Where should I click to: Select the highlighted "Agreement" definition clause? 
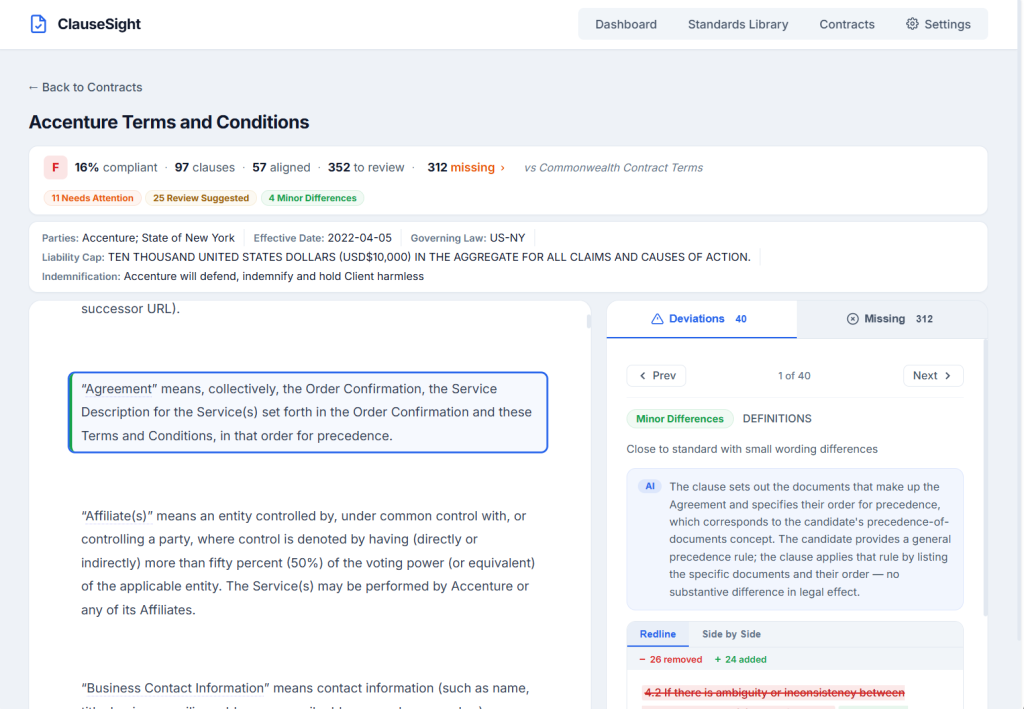pos(308,412)
